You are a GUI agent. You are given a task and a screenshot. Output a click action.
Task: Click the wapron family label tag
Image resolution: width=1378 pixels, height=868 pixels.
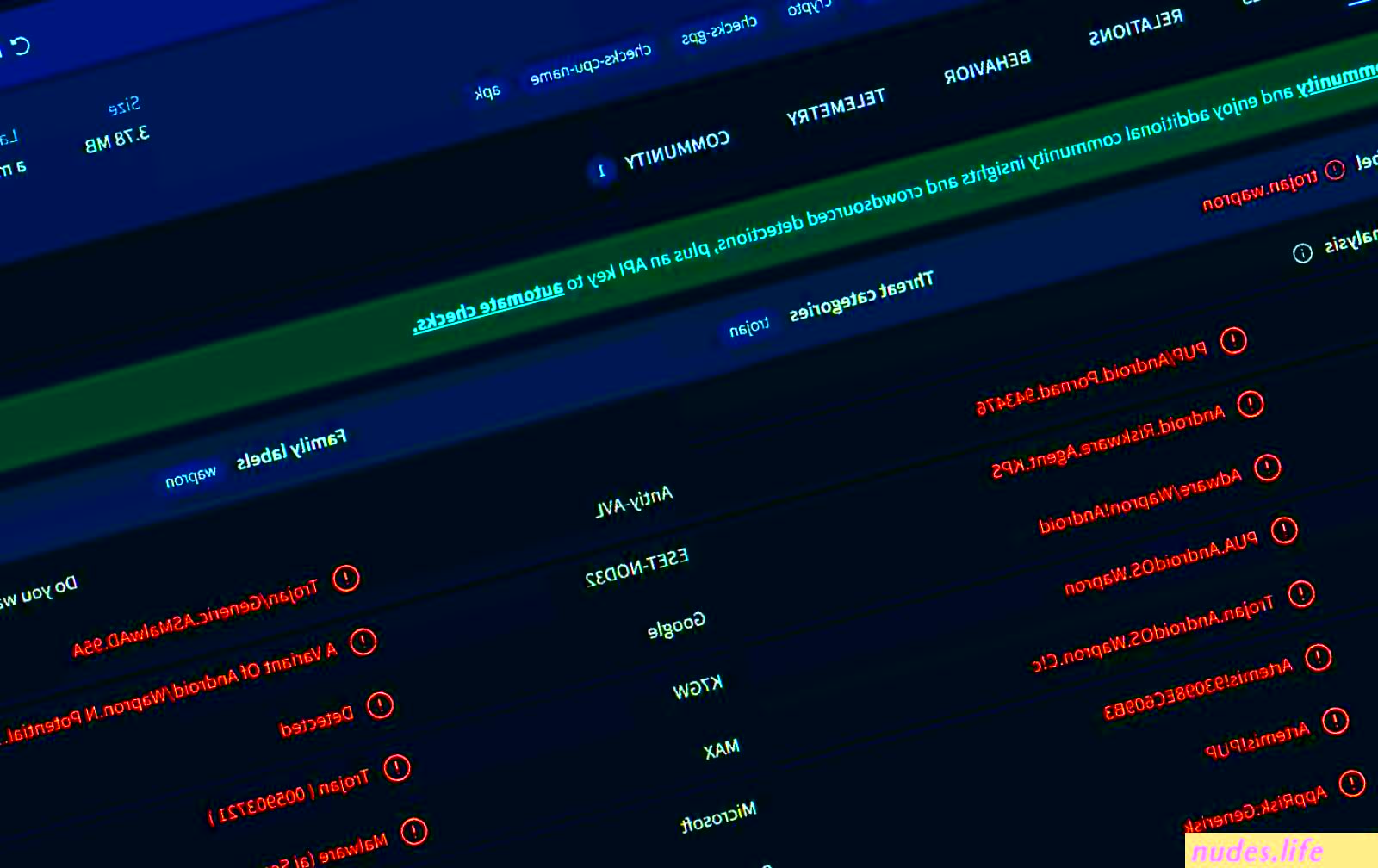[x=190, y=476]
